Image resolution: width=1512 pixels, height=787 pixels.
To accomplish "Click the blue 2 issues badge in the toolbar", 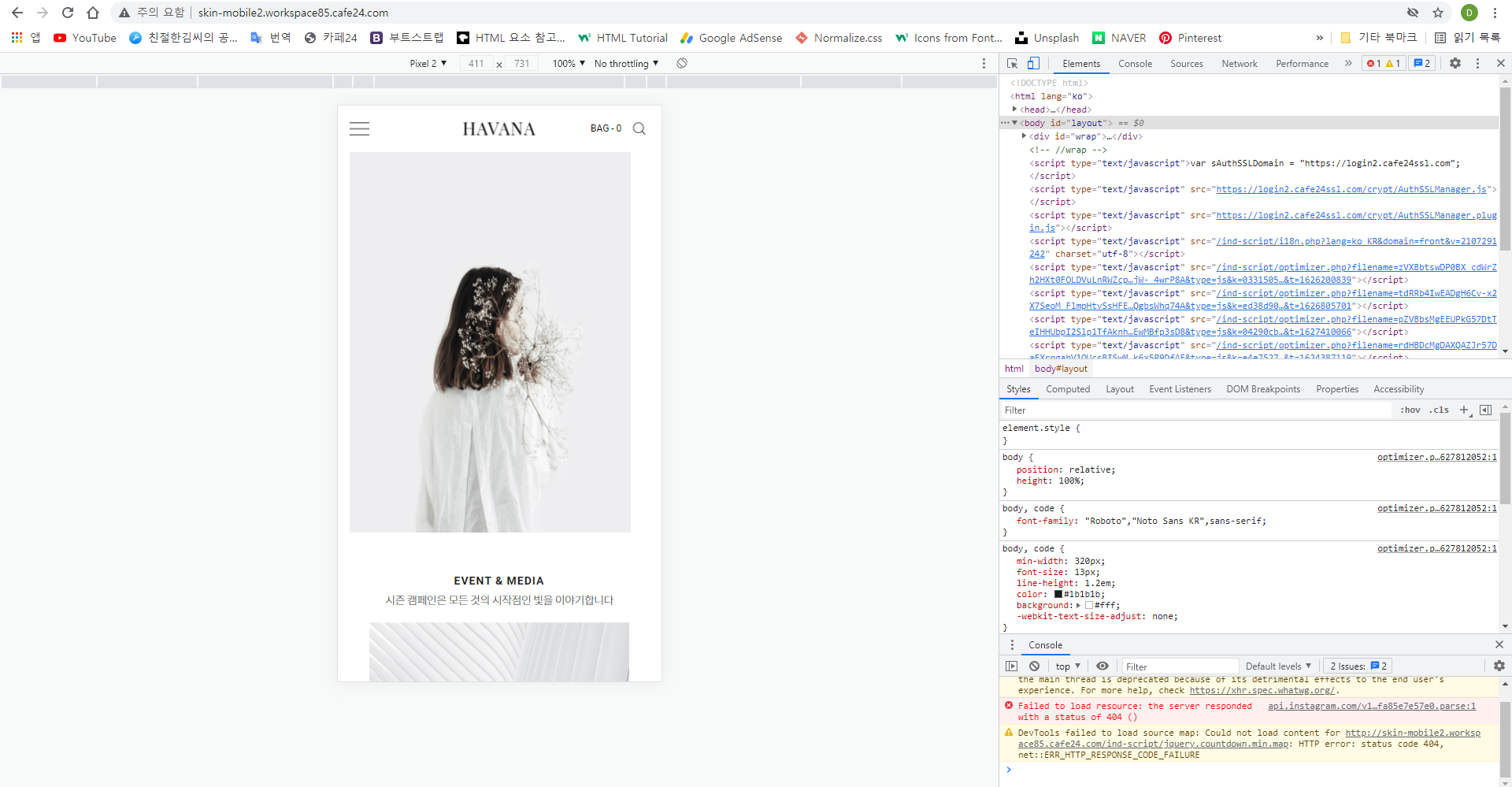I will tap(1421, 64).
